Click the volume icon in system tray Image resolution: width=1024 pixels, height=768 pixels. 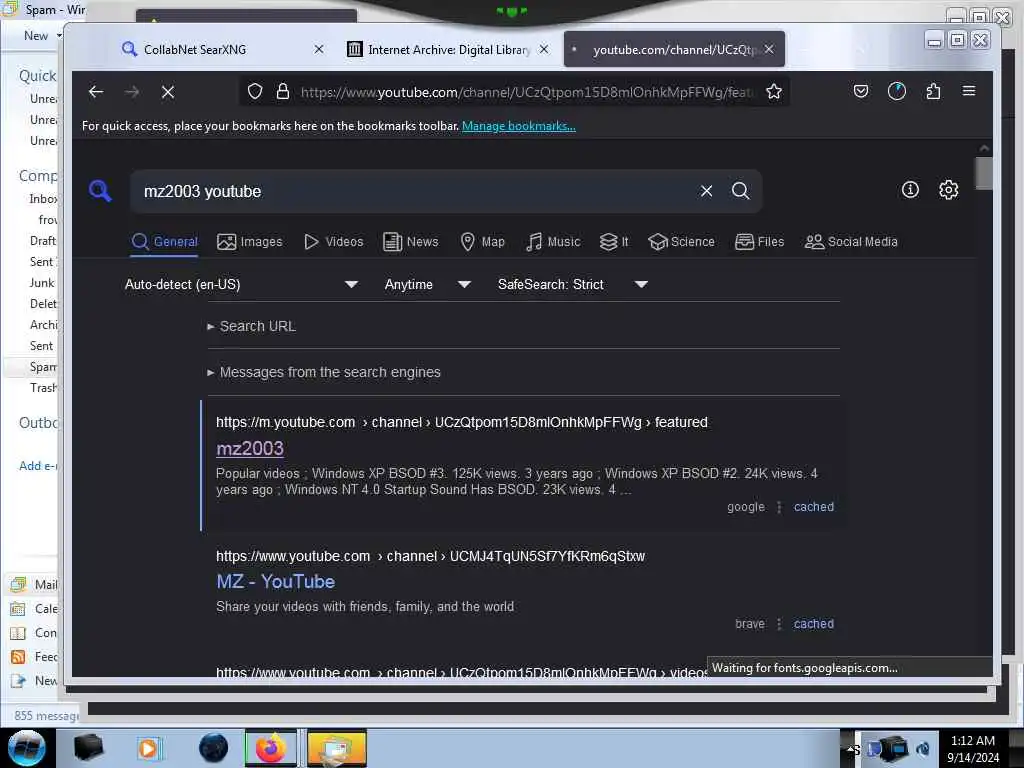pos(923,748)
